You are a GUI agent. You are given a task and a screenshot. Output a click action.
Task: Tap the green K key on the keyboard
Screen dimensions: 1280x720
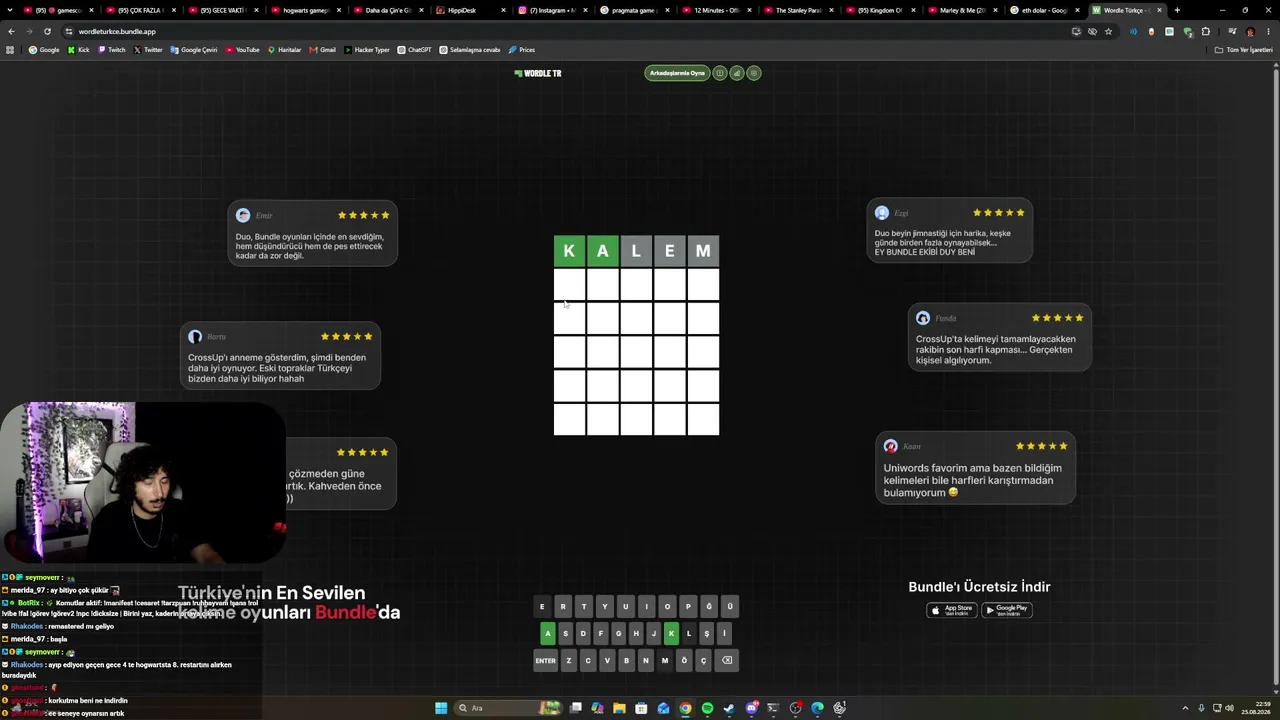coord(671,634)
